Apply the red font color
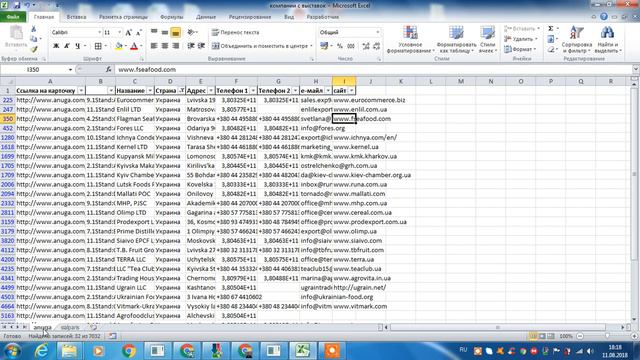Screen dimensions: 640x360 click(134, 46)
